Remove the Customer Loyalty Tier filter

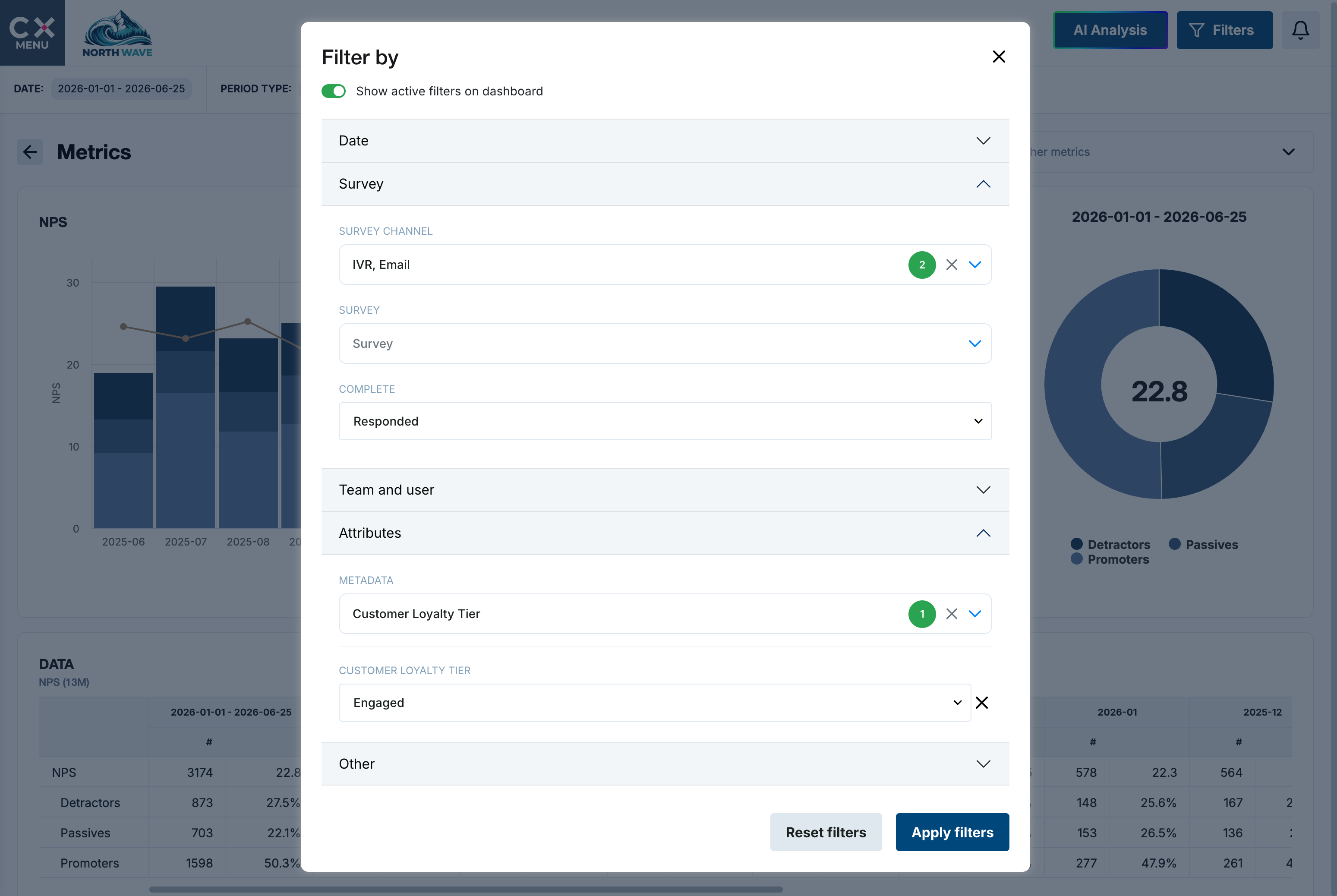982,703
